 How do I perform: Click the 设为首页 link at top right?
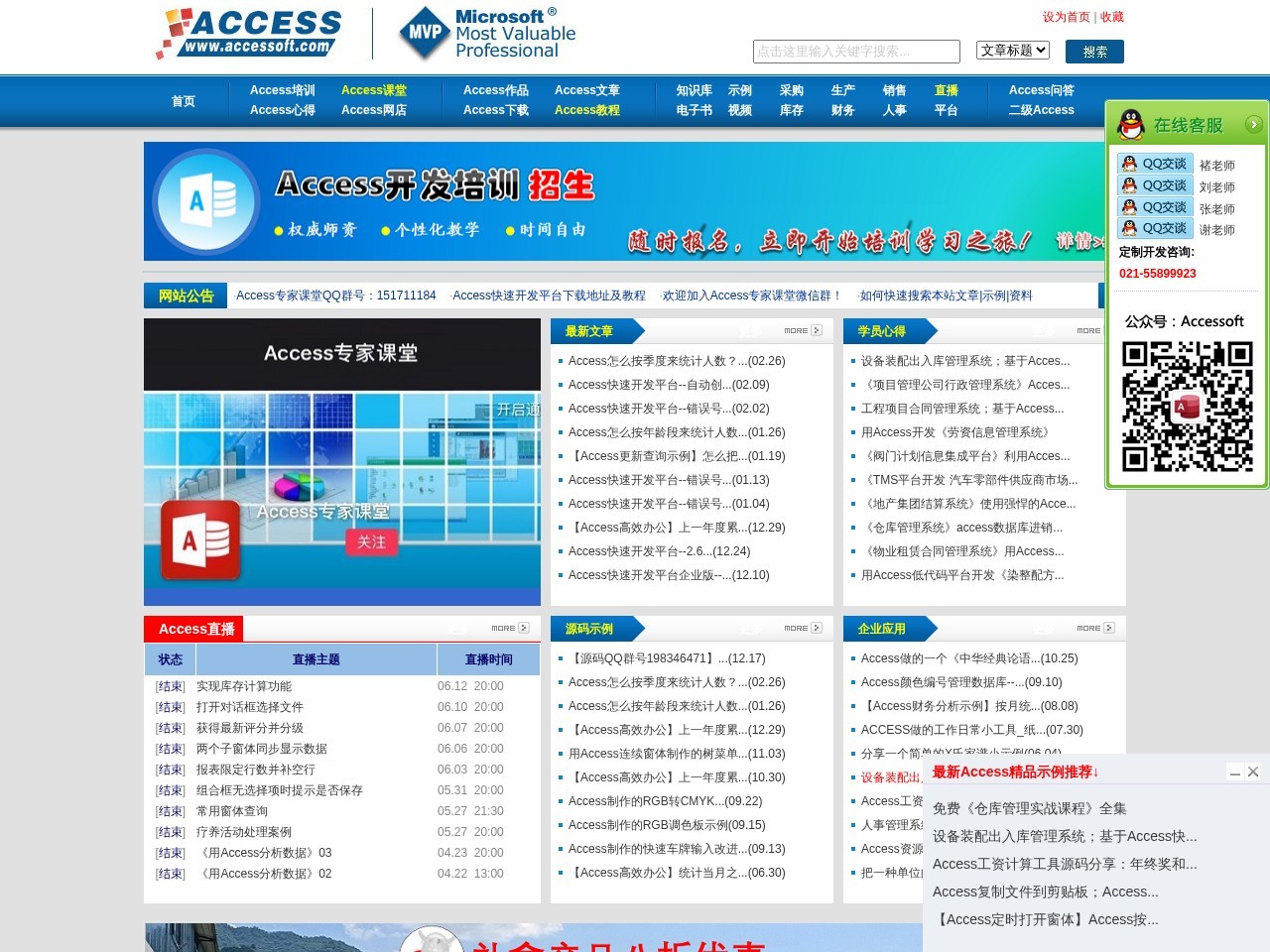[1066, 17]
